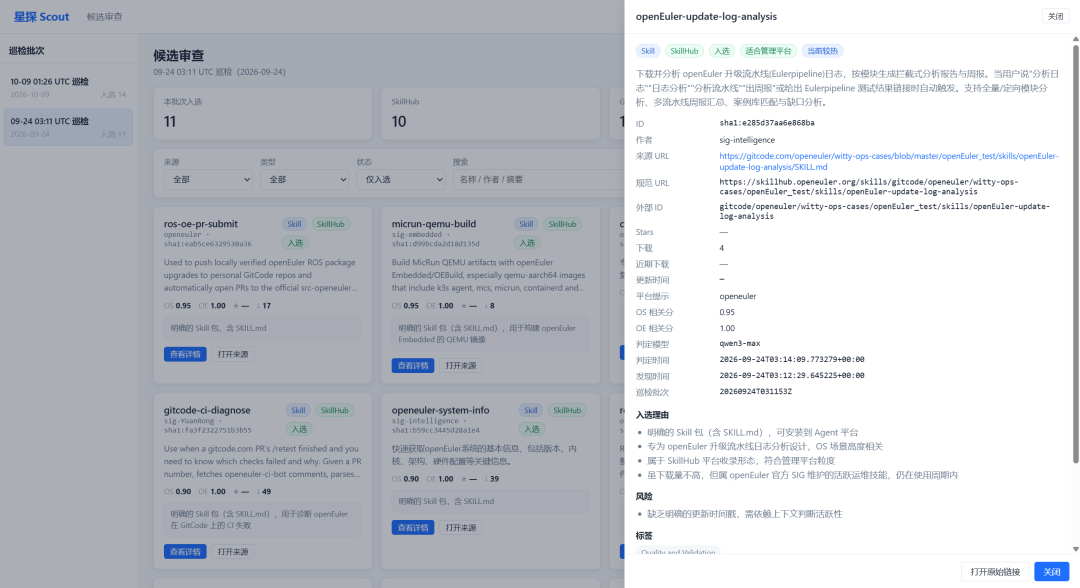This screenshot has height=588, width=1080.
Task: Click the 判定时间 timestamp value
Action: (x=791, y=359)
